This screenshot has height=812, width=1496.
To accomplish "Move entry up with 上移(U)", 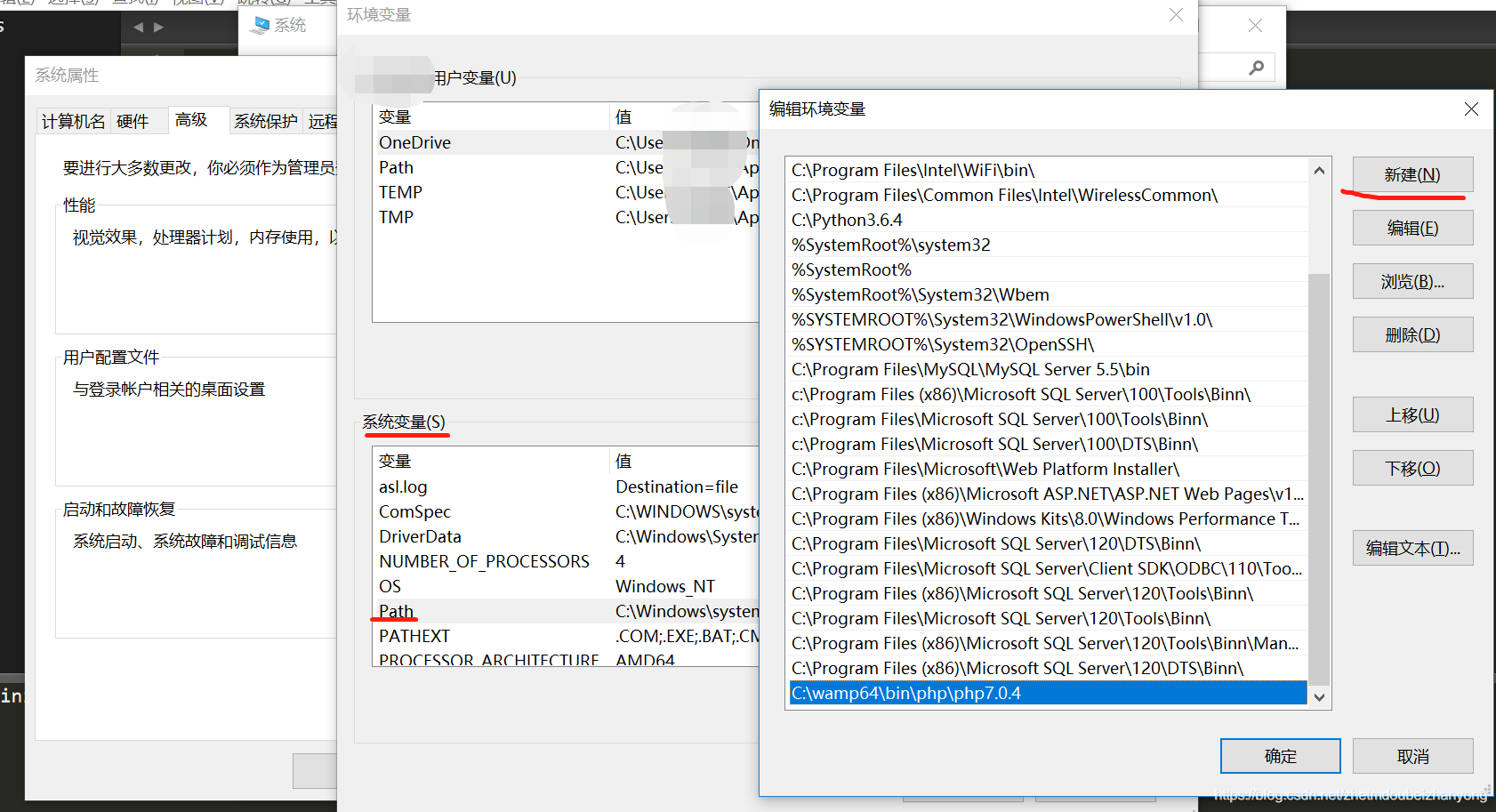I will 1412,414.
